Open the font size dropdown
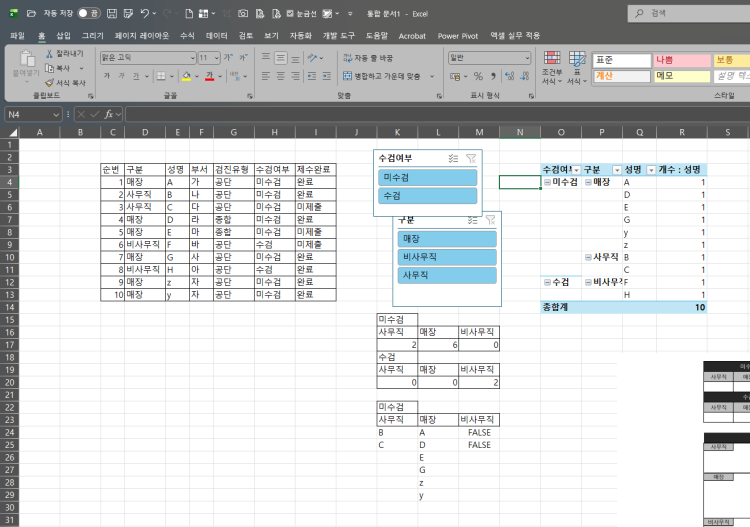 (216, 58)
